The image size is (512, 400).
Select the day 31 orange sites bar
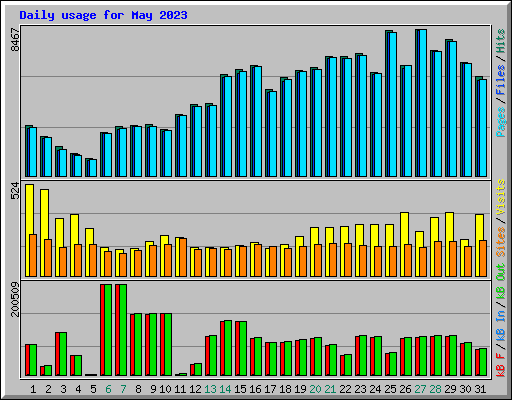pyautogui.click(x=483, y=258)
